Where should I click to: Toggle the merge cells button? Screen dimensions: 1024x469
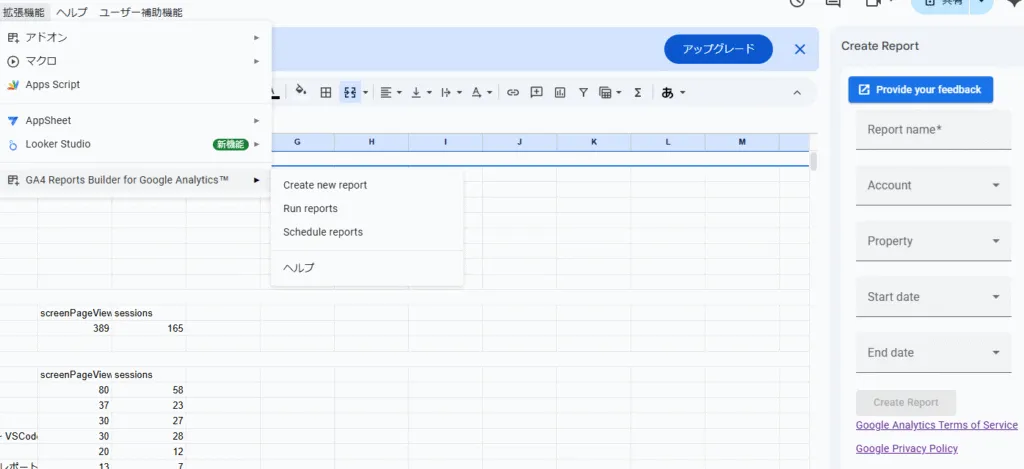click(x=350, y=93)
